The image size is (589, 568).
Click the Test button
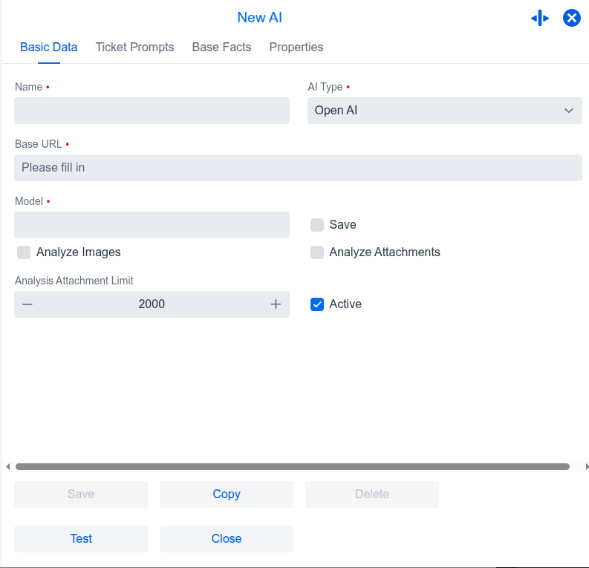pyautogui.click(x=81, y=539)
